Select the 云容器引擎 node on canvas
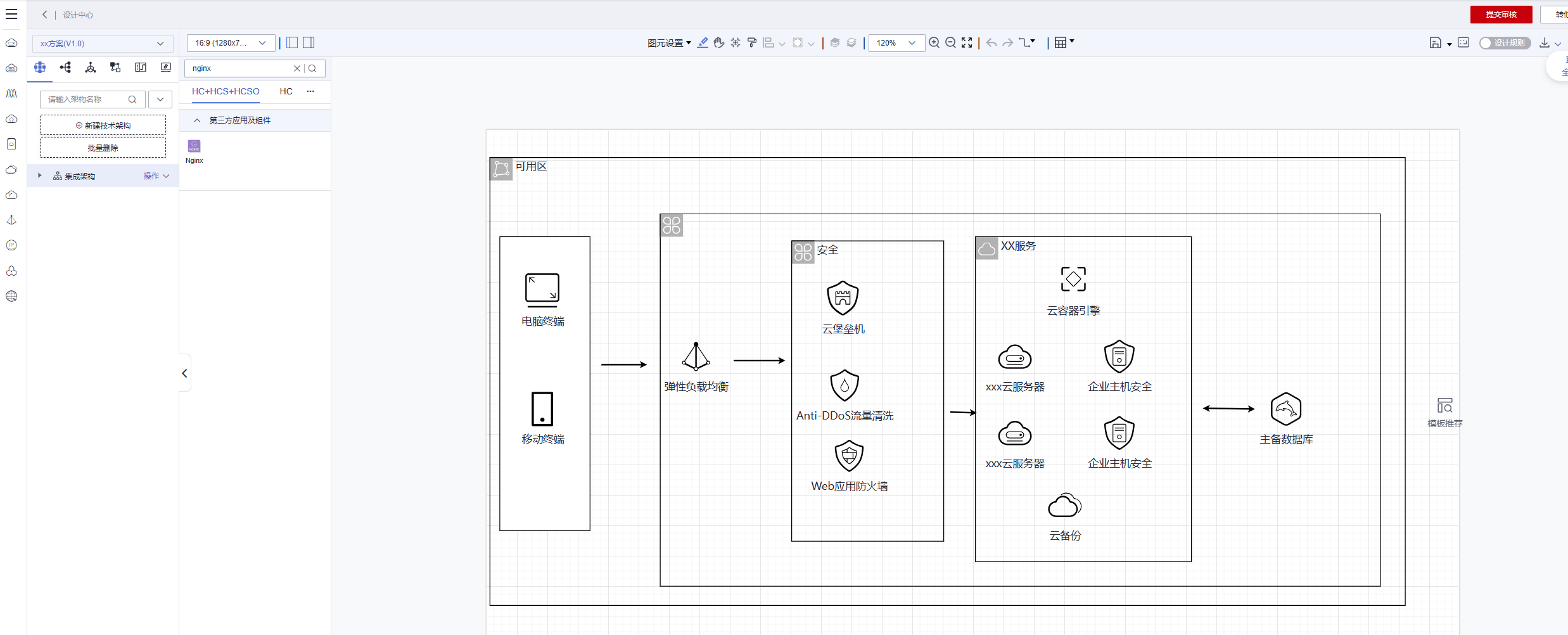Viewport: 1568px width, 635px height. click(x=1073, y=292)
